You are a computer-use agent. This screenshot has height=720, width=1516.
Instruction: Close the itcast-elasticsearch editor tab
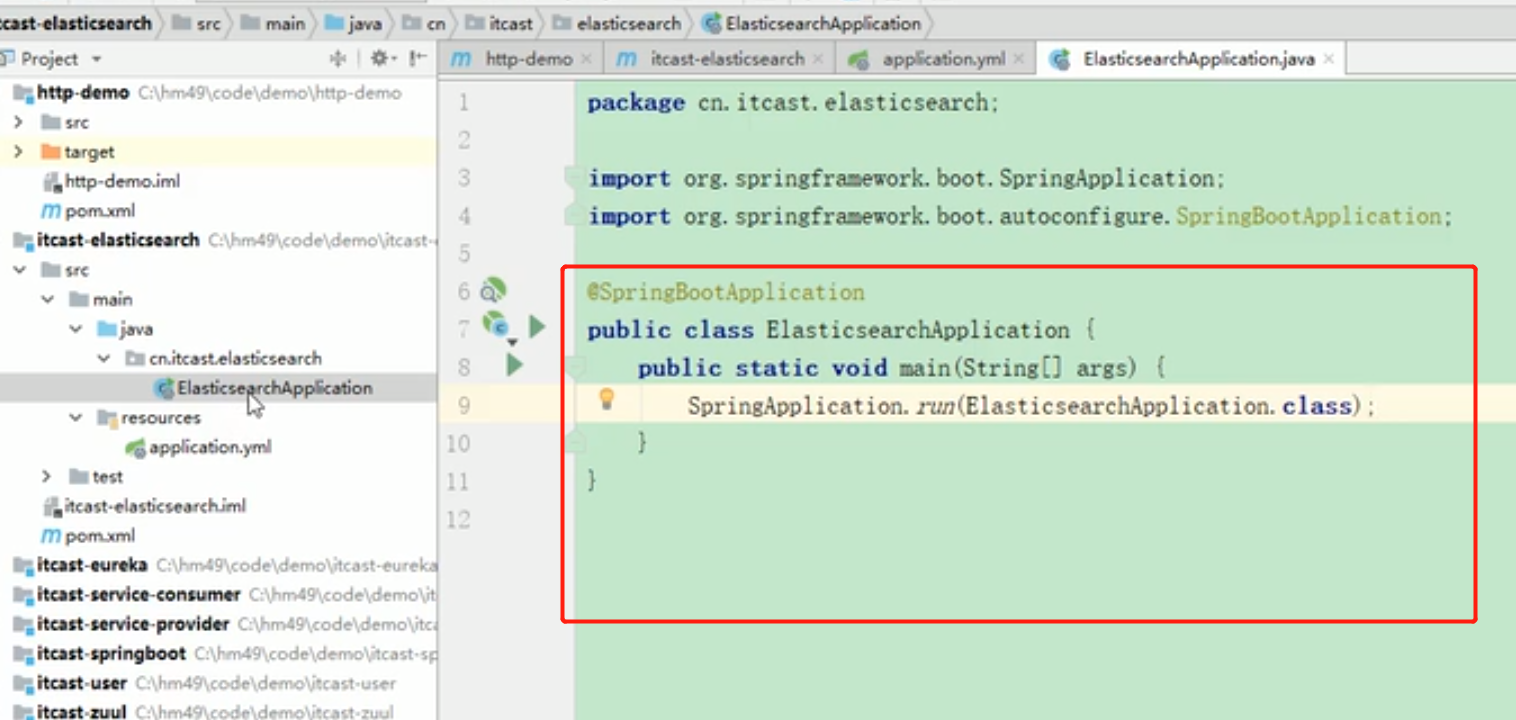click(x=817, y=59)
